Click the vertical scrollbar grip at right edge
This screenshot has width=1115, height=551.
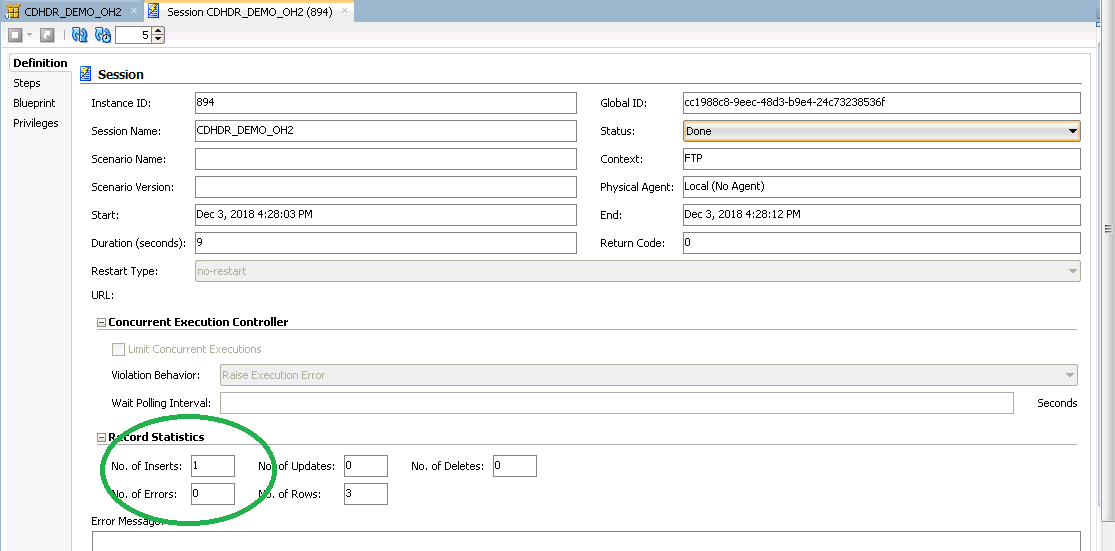(x=1107, y=228)
